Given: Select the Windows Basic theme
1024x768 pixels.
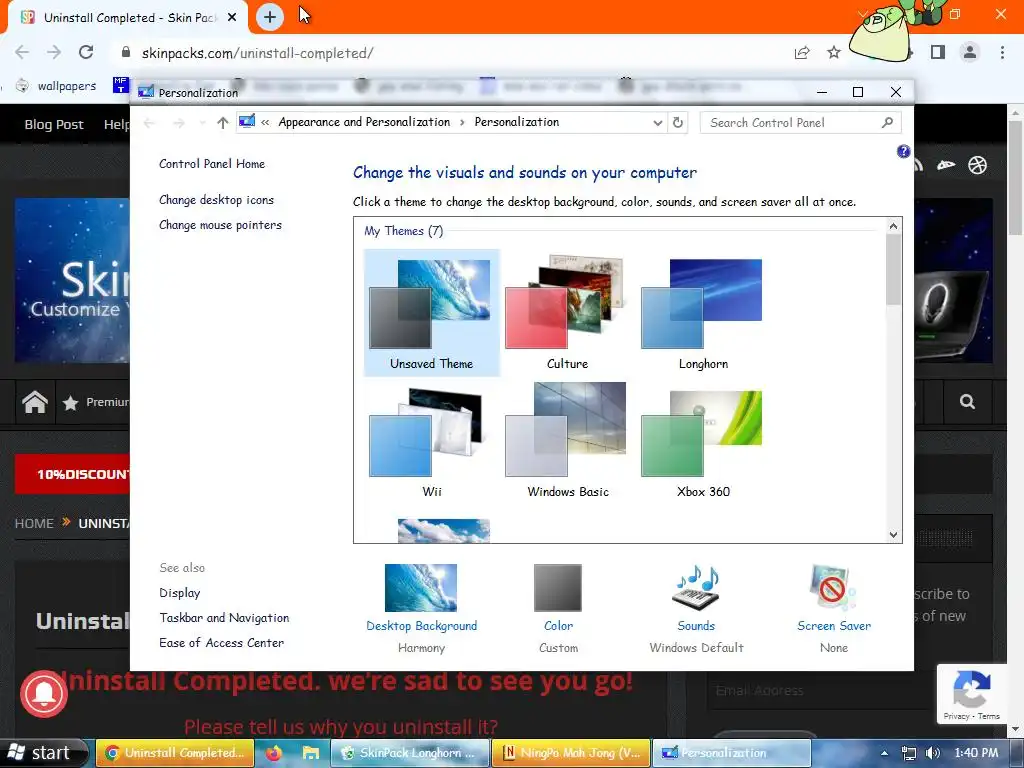Looking at the screenshot, I should [567, 440].
